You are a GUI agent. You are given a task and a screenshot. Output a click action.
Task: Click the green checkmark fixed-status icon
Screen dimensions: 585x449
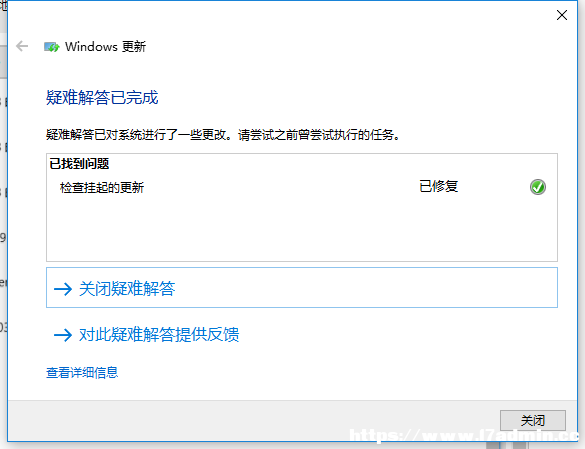(x=538, y=187)
